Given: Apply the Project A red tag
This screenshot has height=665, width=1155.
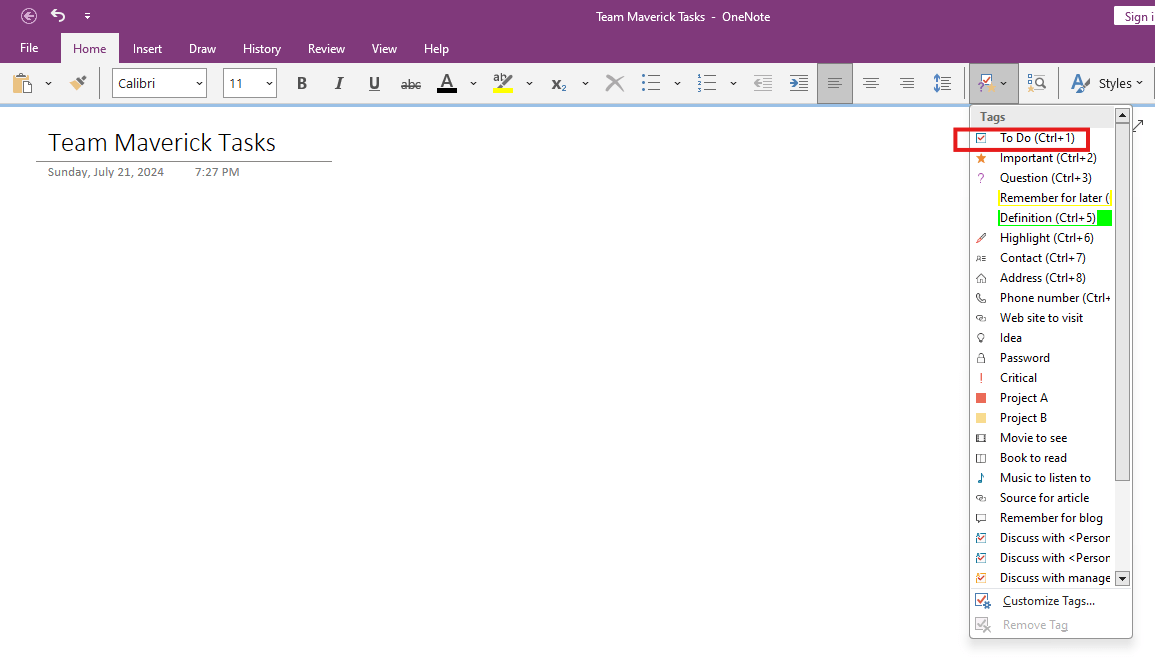Looking at the screenshot, I should 1042,398.
